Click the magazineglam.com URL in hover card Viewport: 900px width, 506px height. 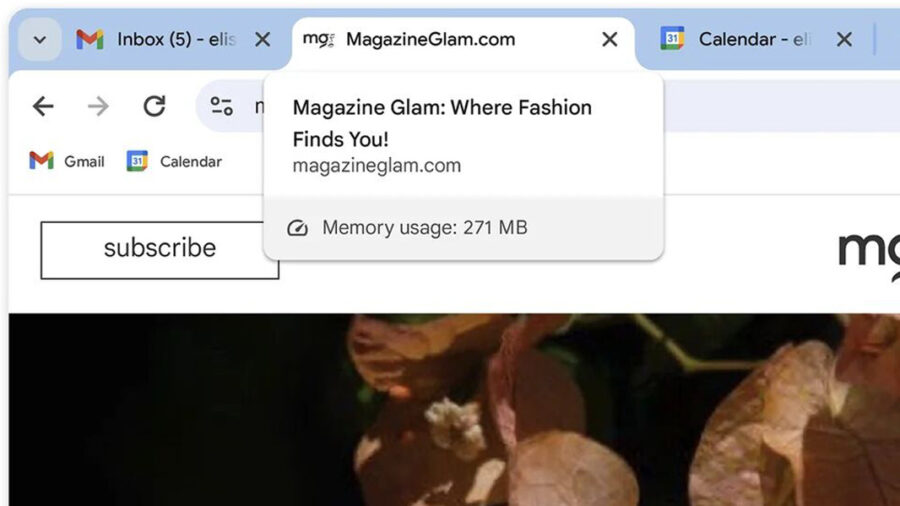(x=377, y=166)
